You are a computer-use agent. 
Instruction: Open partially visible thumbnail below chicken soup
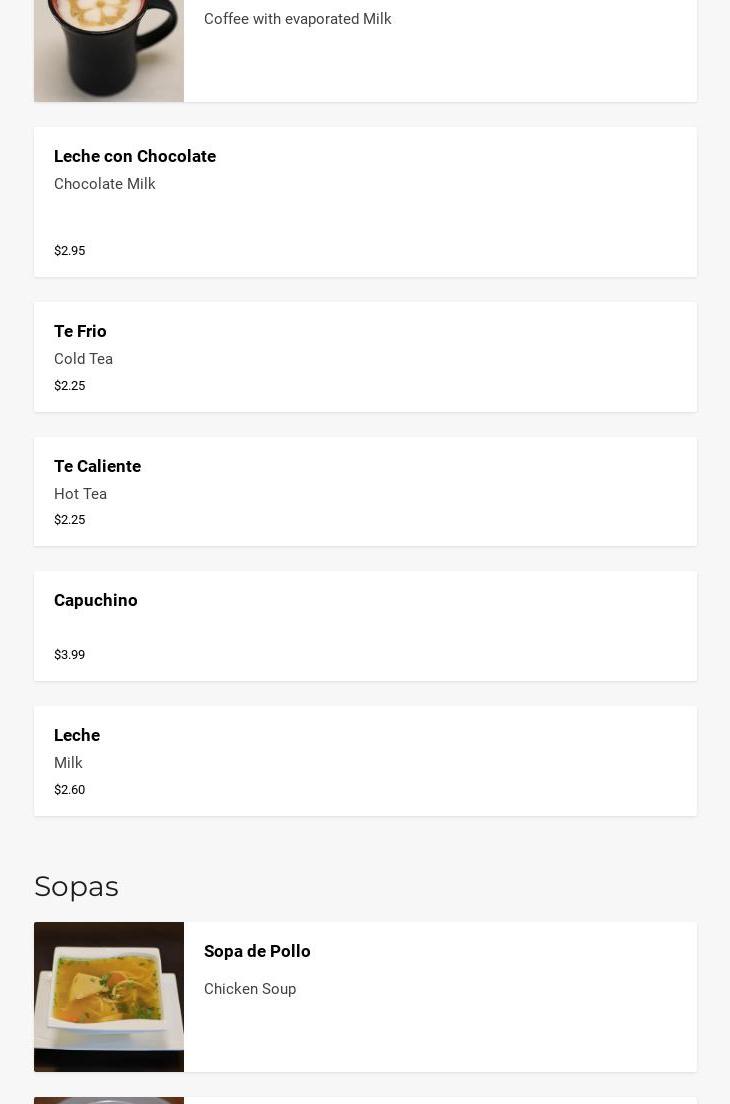point(108,1100)
